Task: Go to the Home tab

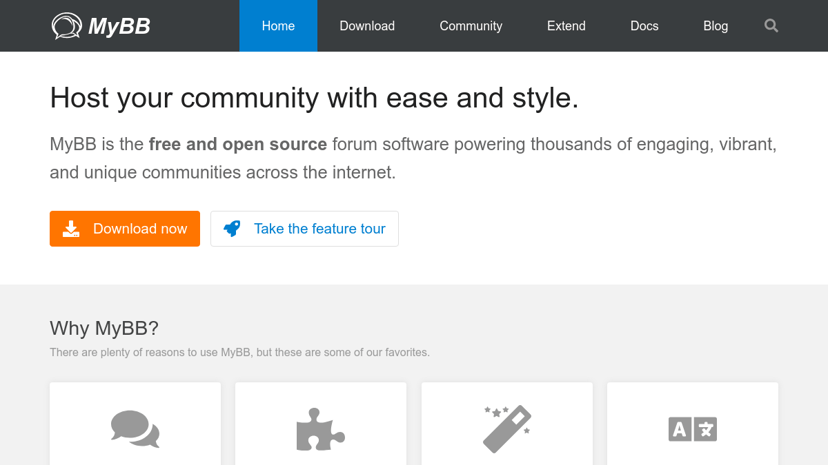Action: pyautogui.click(x=278, y=26)
